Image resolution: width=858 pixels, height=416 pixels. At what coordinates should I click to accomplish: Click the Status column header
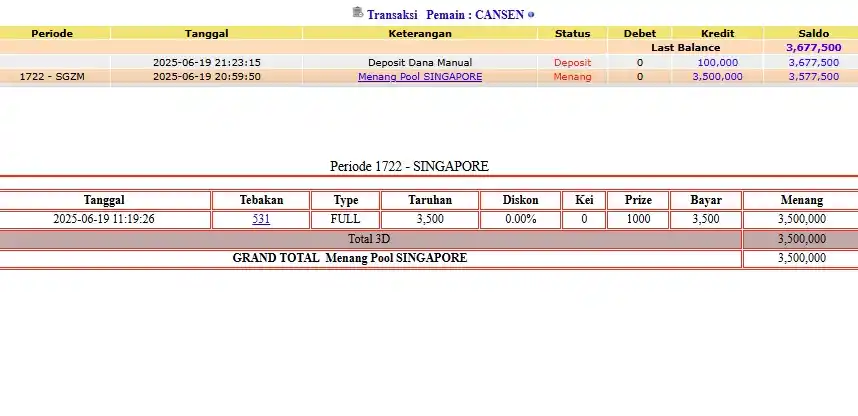[x=572, y=33]
